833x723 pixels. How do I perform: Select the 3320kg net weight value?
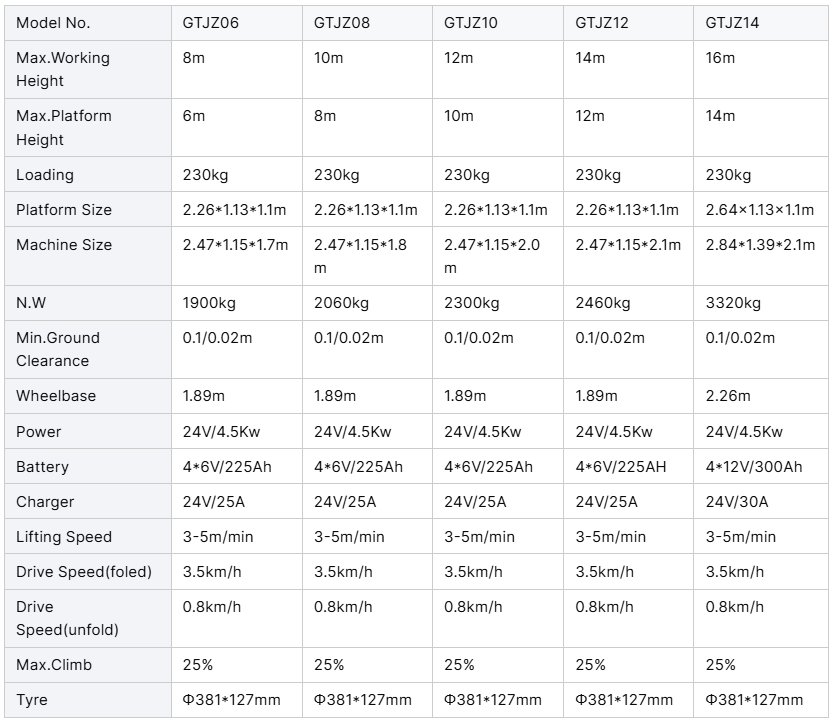pos(733,303)
